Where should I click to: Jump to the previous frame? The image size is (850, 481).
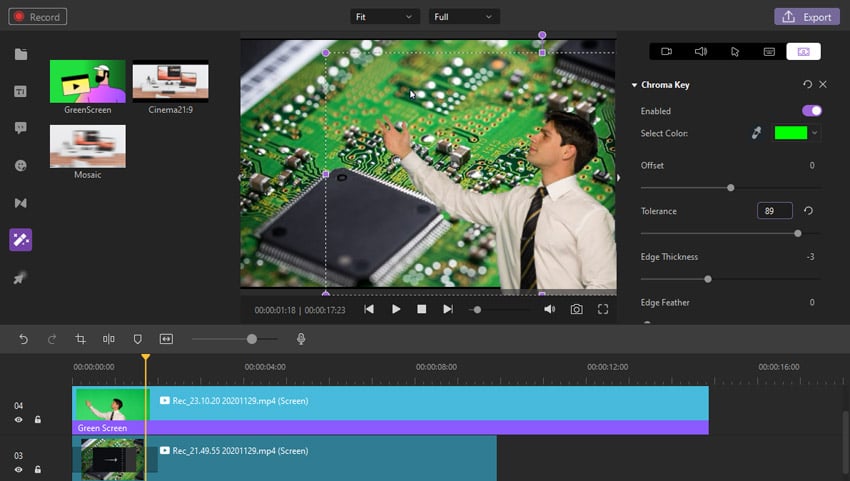pyautogui.click(x=369, y=309)
